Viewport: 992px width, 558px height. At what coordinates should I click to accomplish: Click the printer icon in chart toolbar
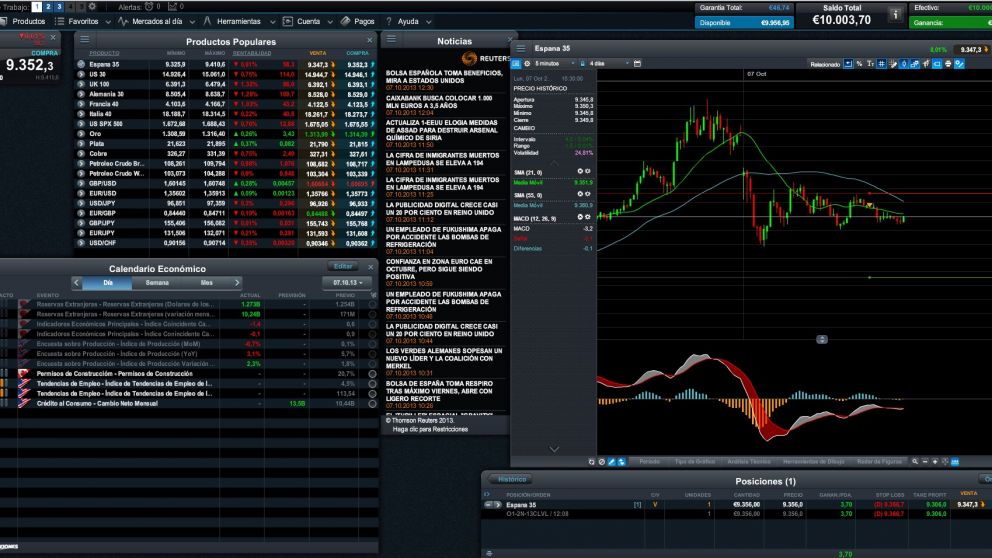pos(946,63)
